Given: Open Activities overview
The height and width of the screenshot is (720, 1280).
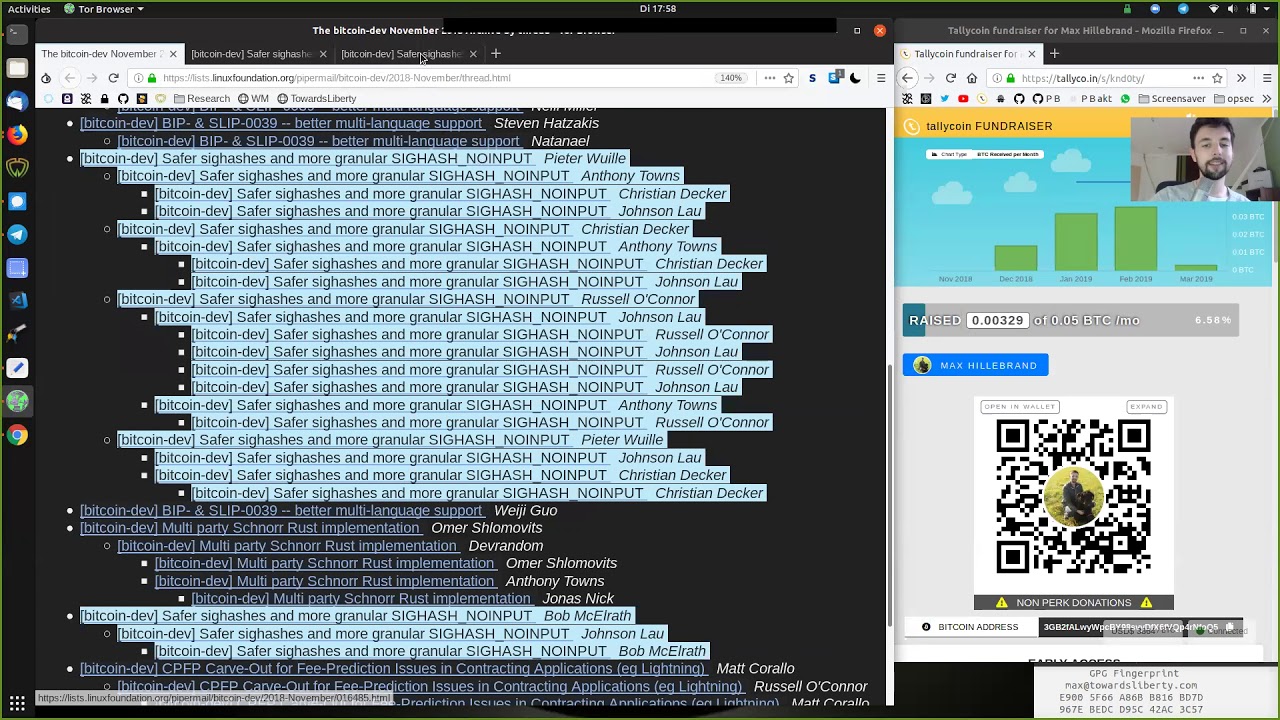Looking at the screenshot, I should click(29, 9).
